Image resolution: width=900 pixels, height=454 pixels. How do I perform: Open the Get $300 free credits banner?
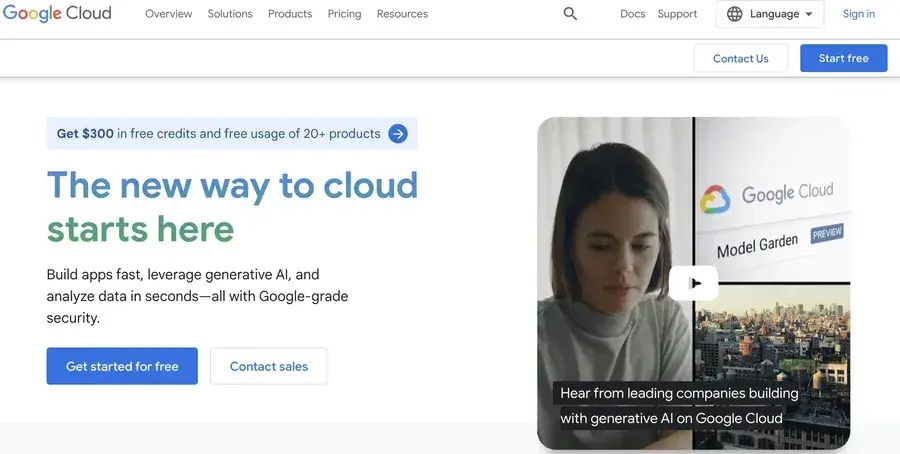pyautogui.click(x=218, y=133)
